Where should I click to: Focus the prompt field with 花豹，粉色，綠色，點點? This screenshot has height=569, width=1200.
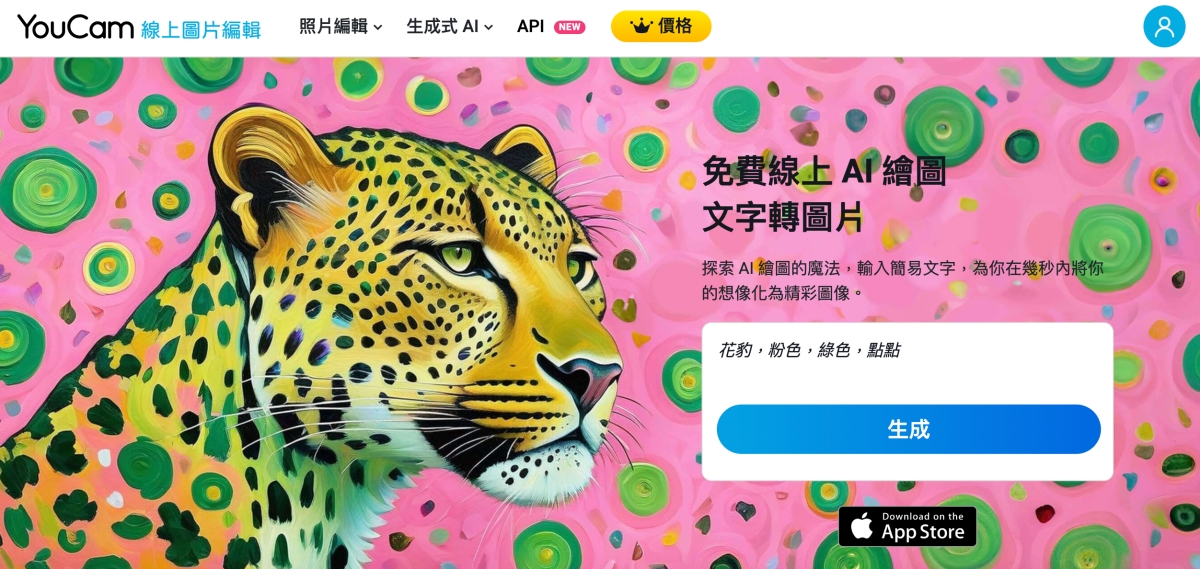tap(907, 360)
